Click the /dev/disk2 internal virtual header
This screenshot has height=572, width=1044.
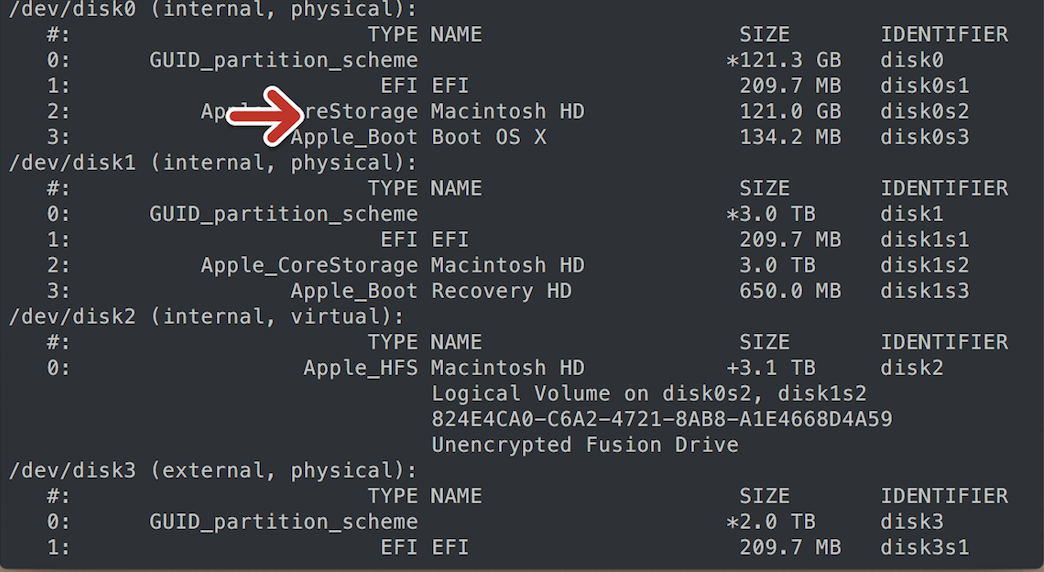[206, 317]
